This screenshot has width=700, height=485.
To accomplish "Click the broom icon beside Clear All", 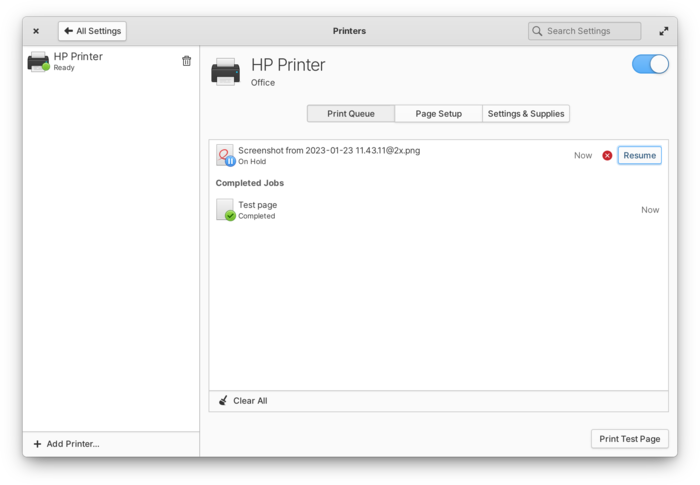I will pos(223,401).
